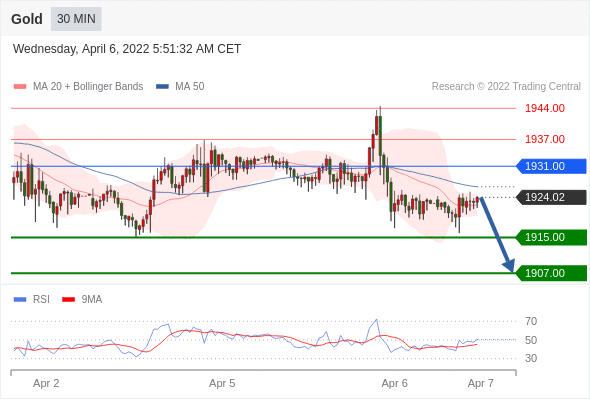
Task: Click the 1931.00 pivot price tag
Action: click(x=551, y=166)
